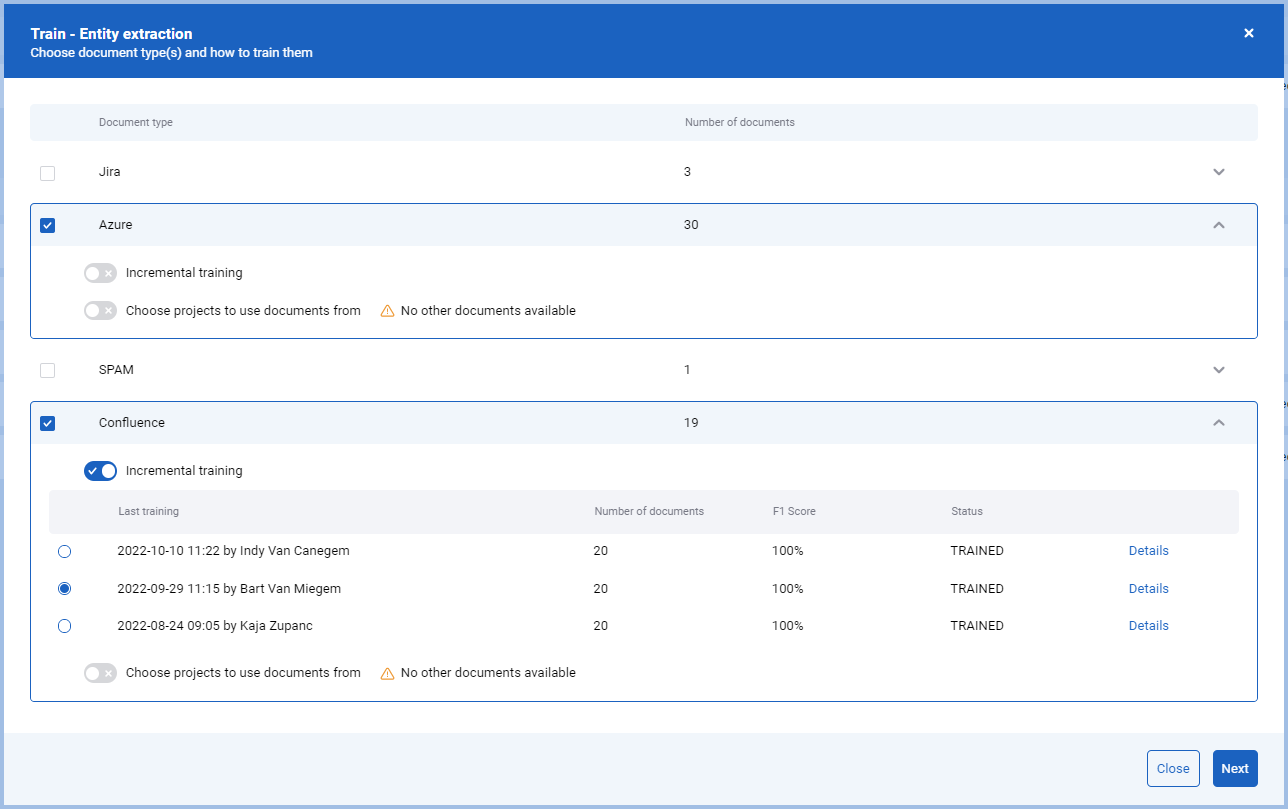Click the Azure document type name

pos(116,225)
